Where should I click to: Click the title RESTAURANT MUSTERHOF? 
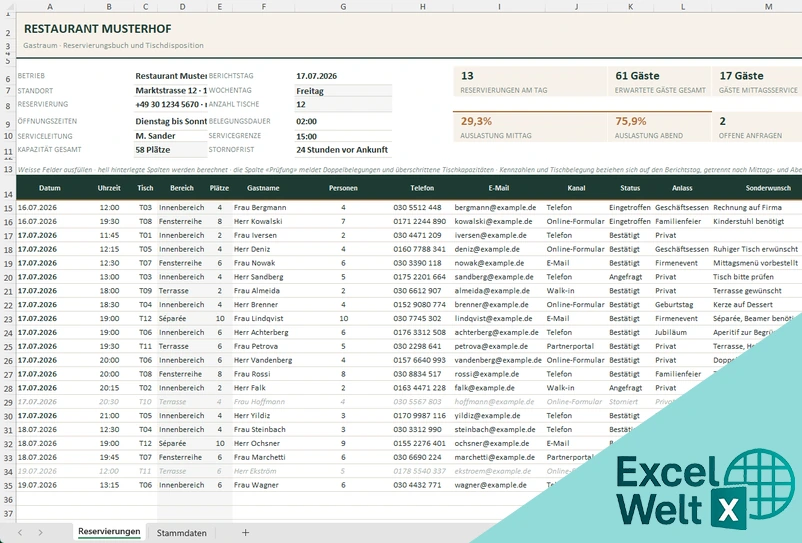tap(98, 29)
